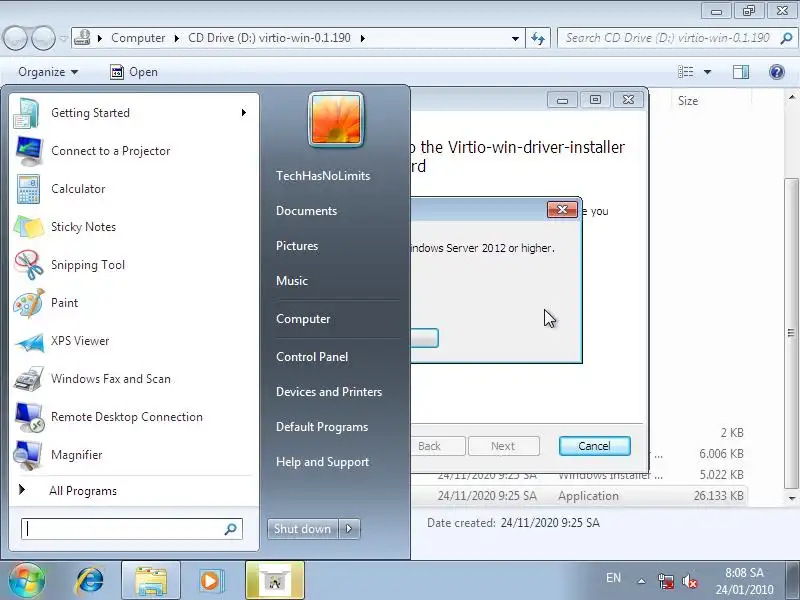Launch the Magnifier icon
The width and height of the screenshot is (800, 600).
coord(28,455)
